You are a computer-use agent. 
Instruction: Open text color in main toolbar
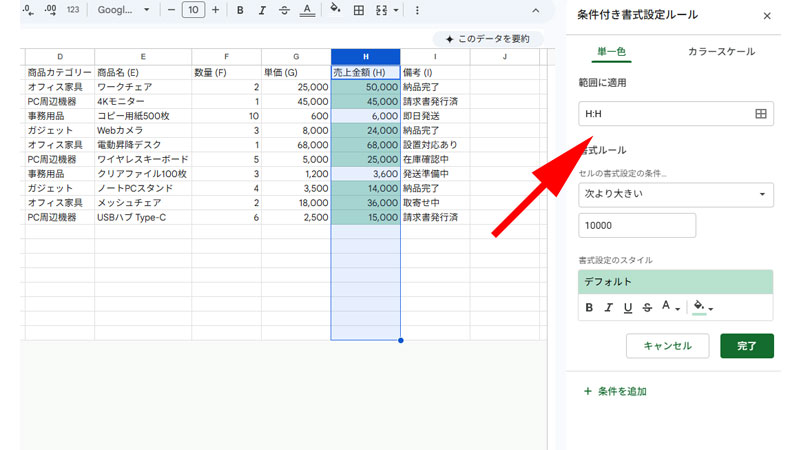[307, 10]
